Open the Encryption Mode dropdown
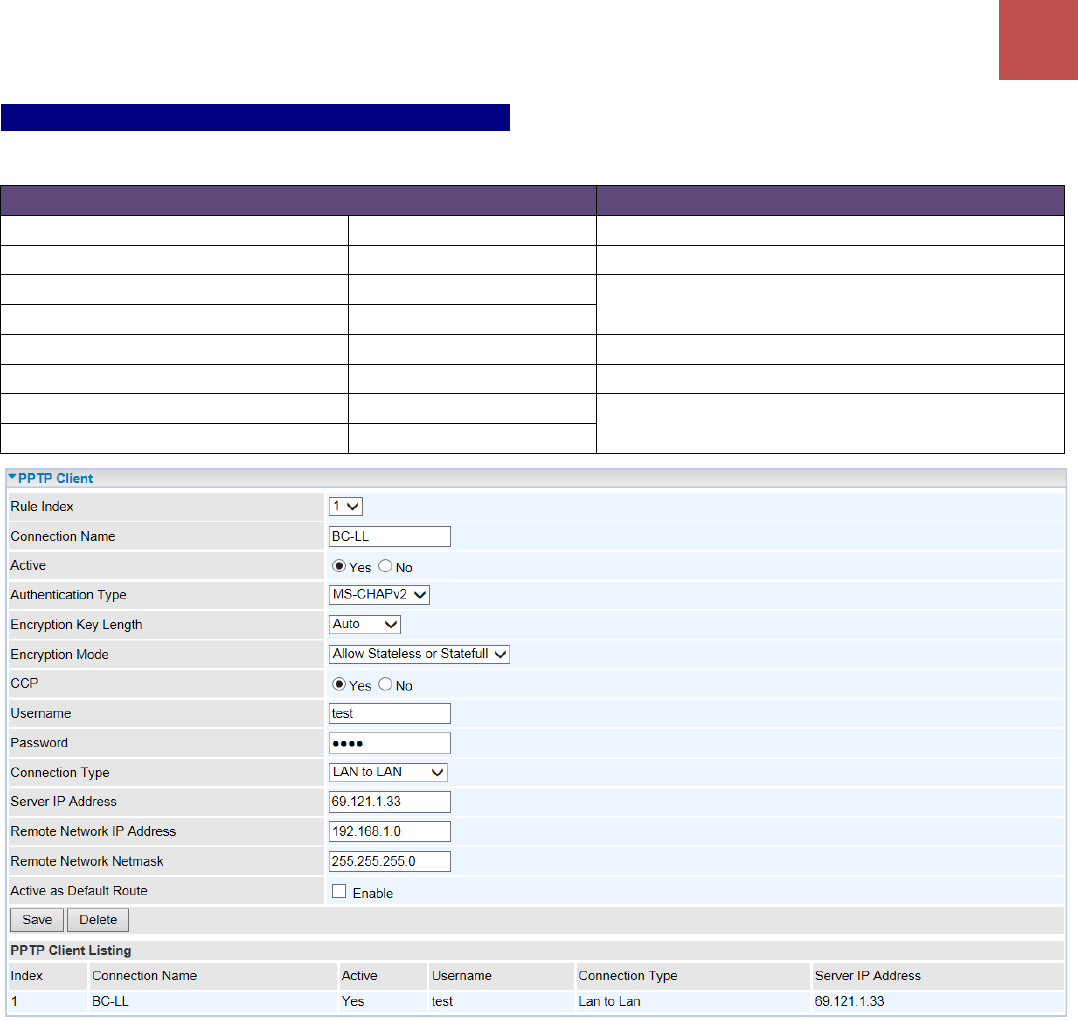The image size is (1078, 1021). coord(419,654)
